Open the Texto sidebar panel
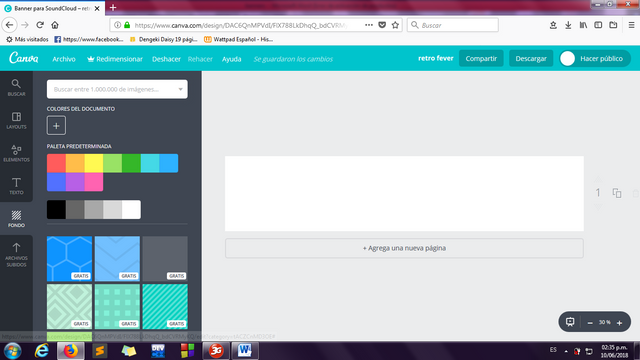Viewport: 640px width, 360px height. pos(16,186)
